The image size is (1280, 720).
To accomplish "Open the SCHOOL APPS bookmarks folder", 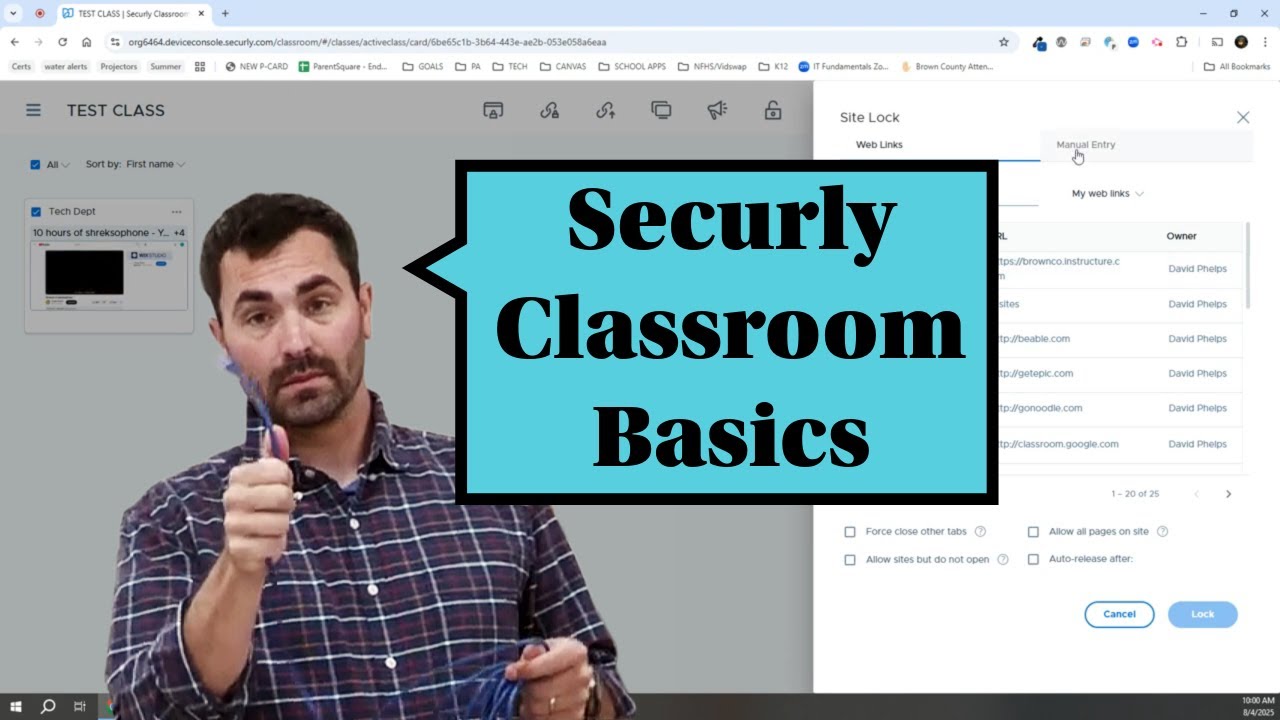I will point(632,67).
